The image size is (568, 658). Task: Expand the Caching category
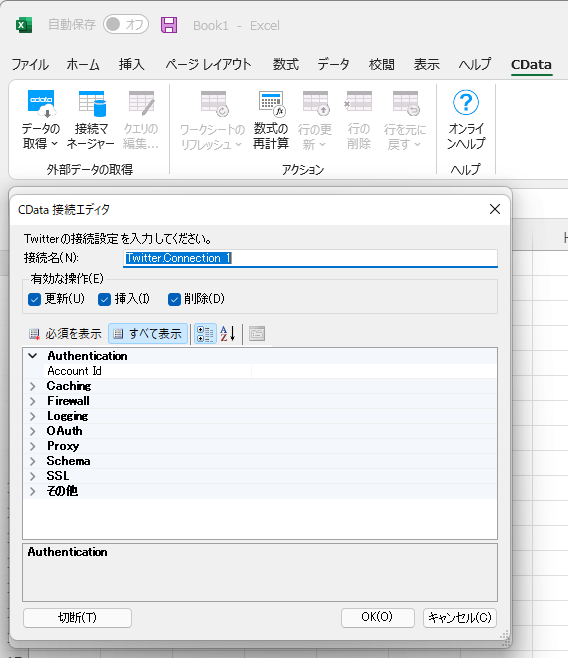pos(33,386)
